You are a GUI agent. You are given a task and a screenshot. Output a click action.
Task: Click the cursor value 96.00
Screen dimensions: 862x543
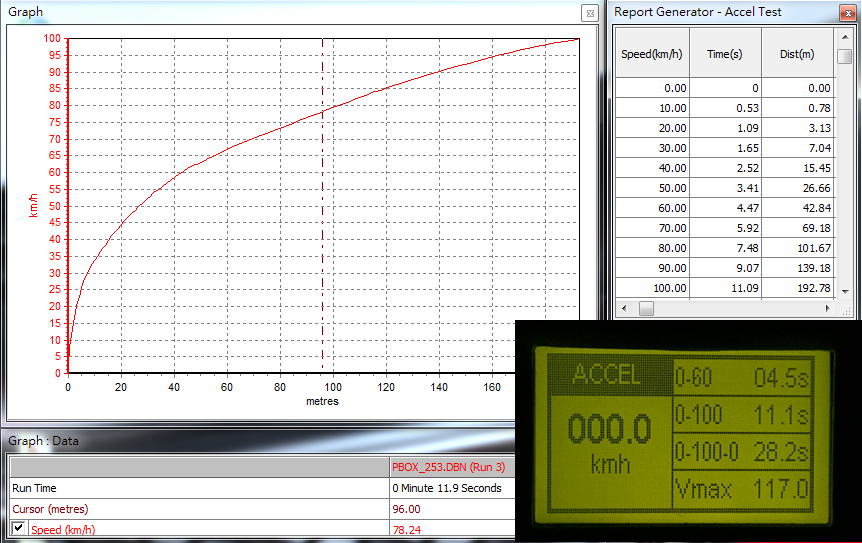[x=406, y=509]
